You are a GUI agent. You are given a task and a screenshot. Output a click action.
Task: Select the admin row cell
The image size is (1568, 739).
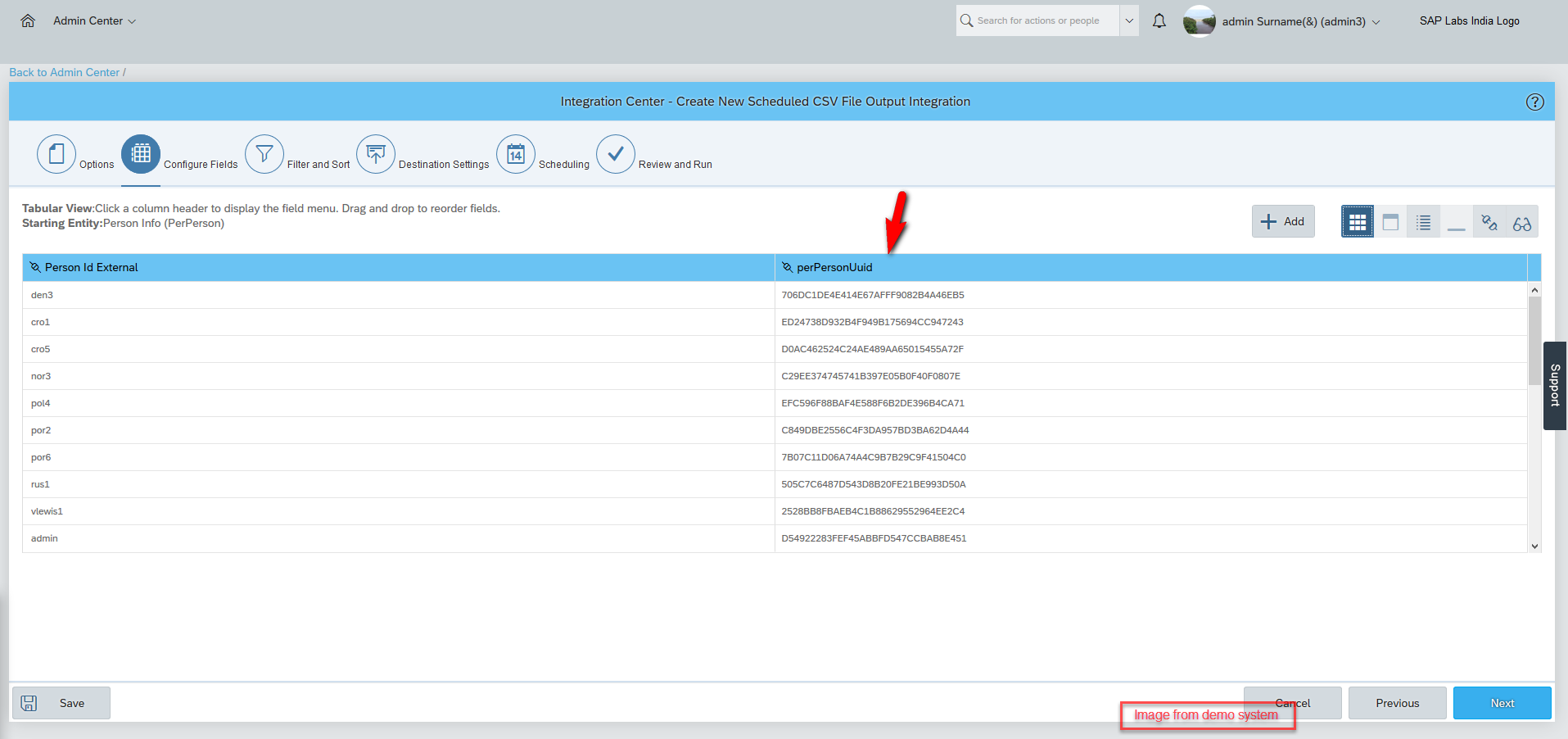[x=399, y=538]
